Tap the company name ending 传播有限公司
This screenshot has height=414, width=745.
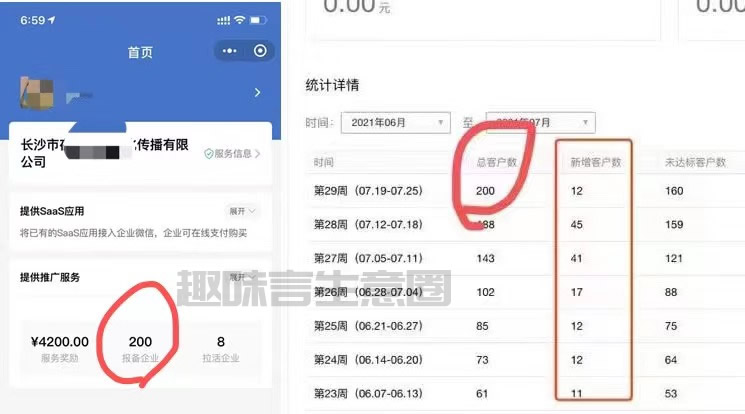[105, 153]
